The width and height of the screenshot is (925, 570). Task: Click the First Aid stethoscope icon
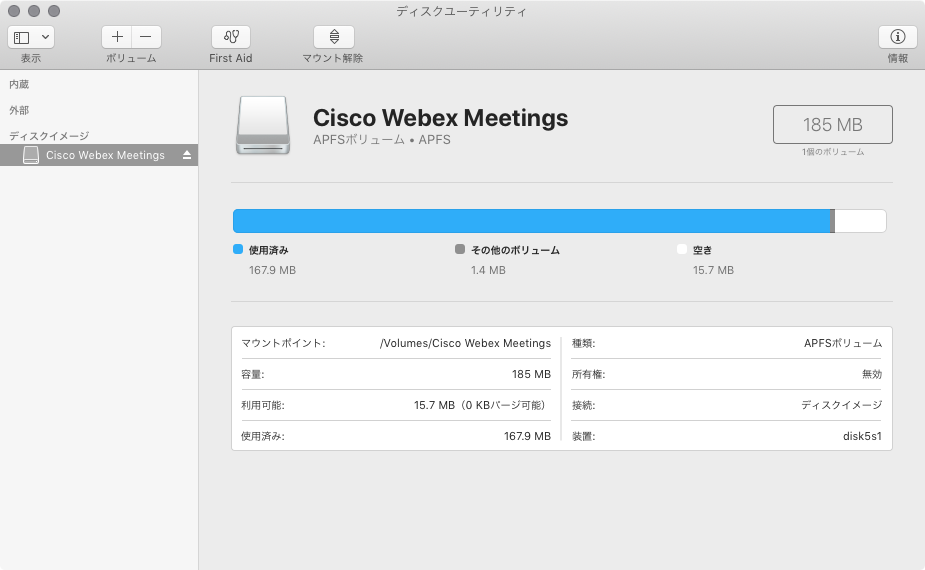pyautogui.click(x=231, y=37)
